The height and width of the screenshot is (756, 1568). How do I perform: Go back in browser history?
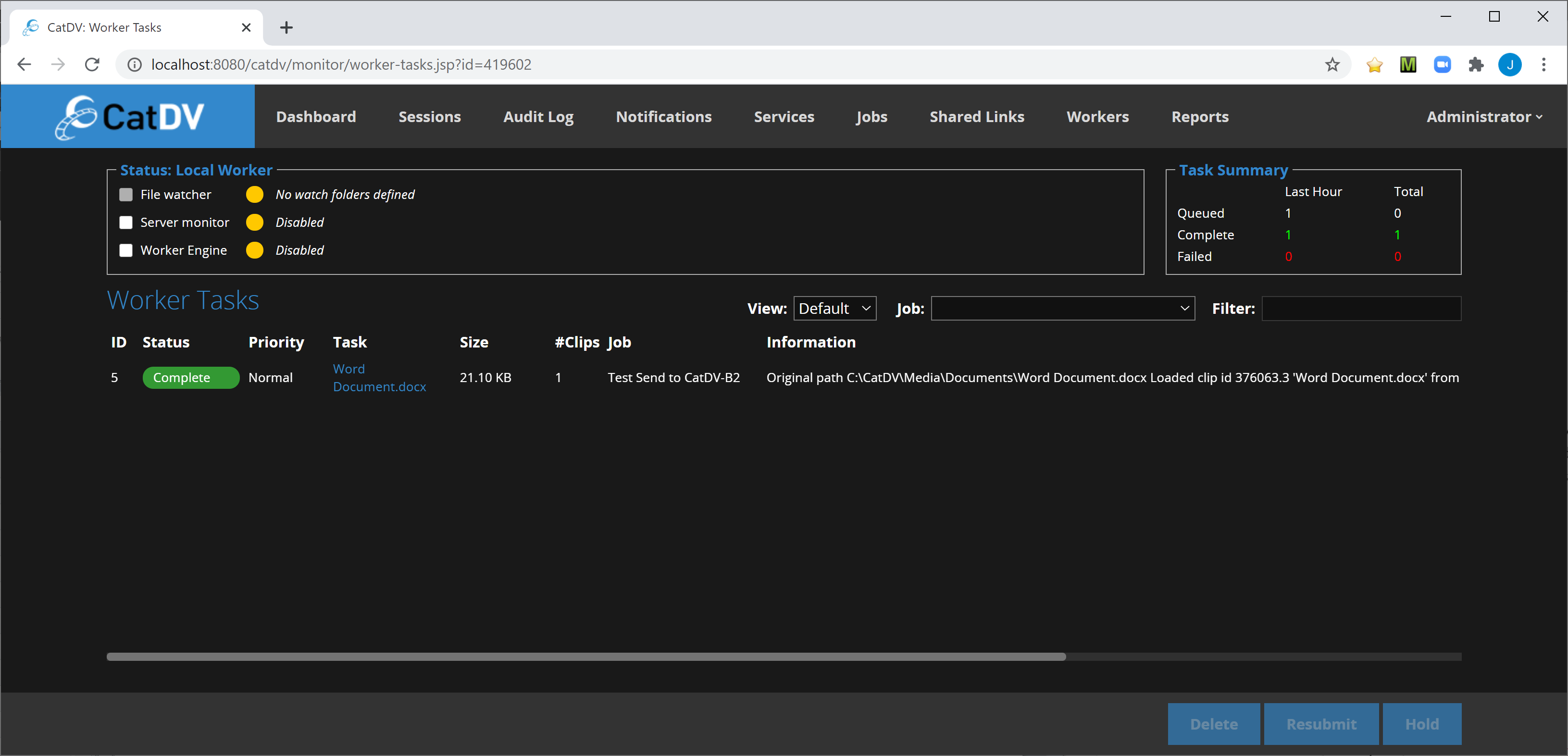(x=25, y=64)
